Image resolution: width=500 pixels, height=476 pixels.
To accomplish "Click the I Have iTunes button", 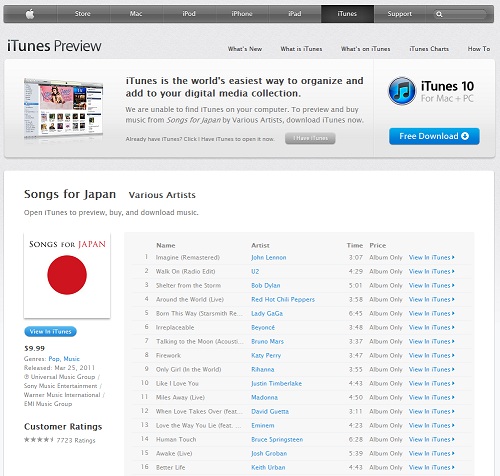I will click(x=310, y=138).
